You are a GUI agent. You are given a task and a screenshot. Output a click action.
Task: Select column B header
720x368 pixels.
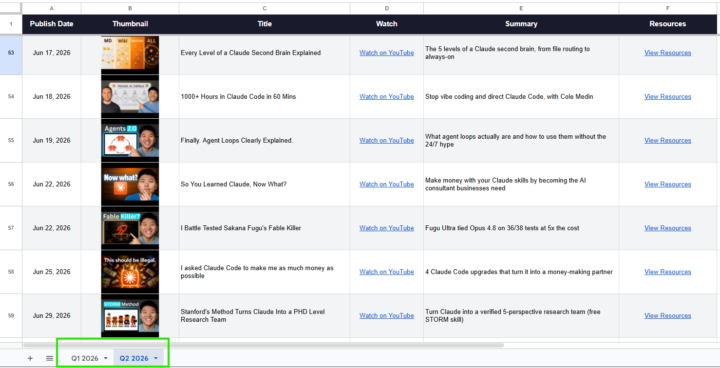point(130,8)
